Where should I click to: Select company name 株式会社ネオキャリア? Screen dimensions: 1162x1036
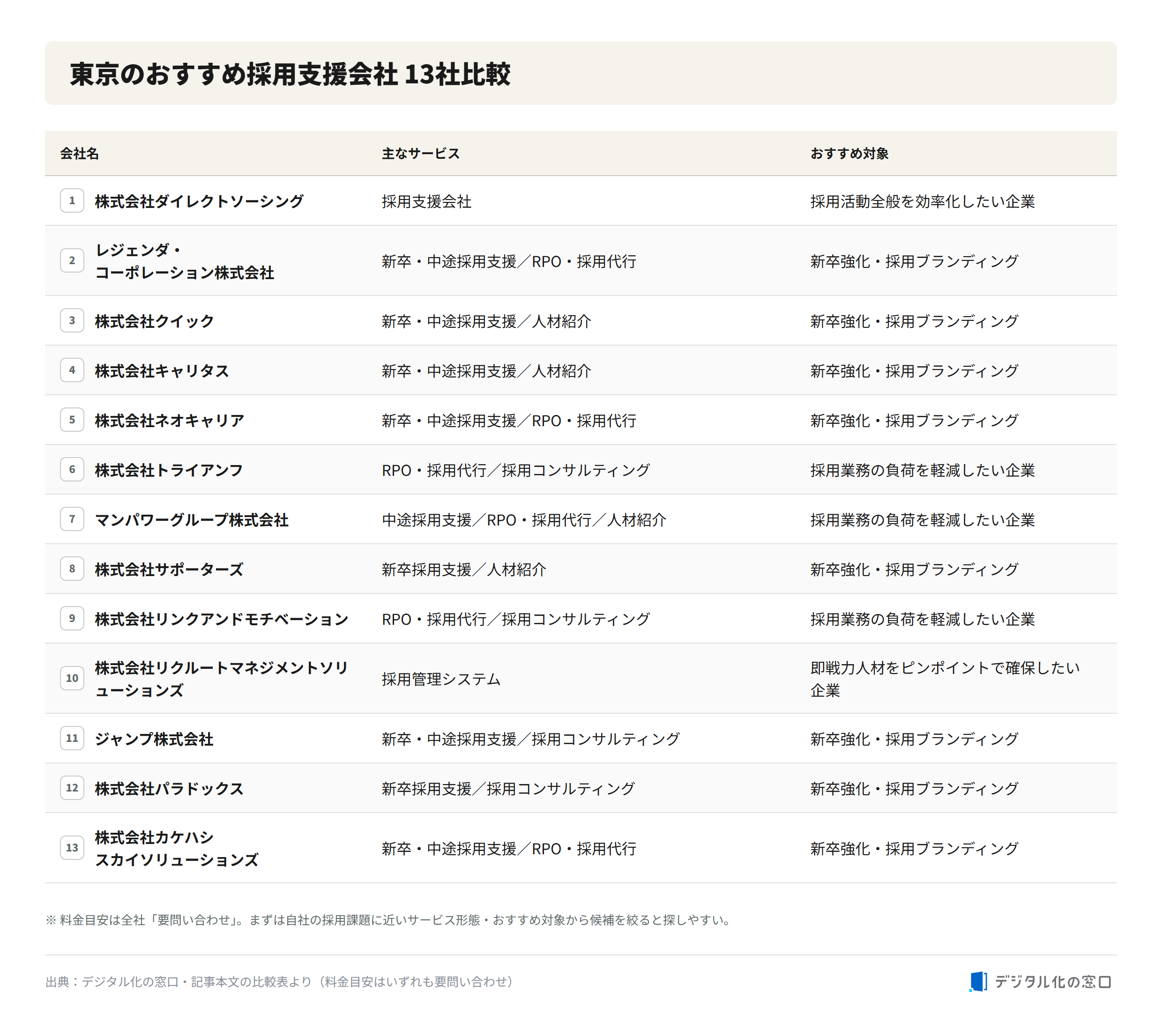coord(169,420)
